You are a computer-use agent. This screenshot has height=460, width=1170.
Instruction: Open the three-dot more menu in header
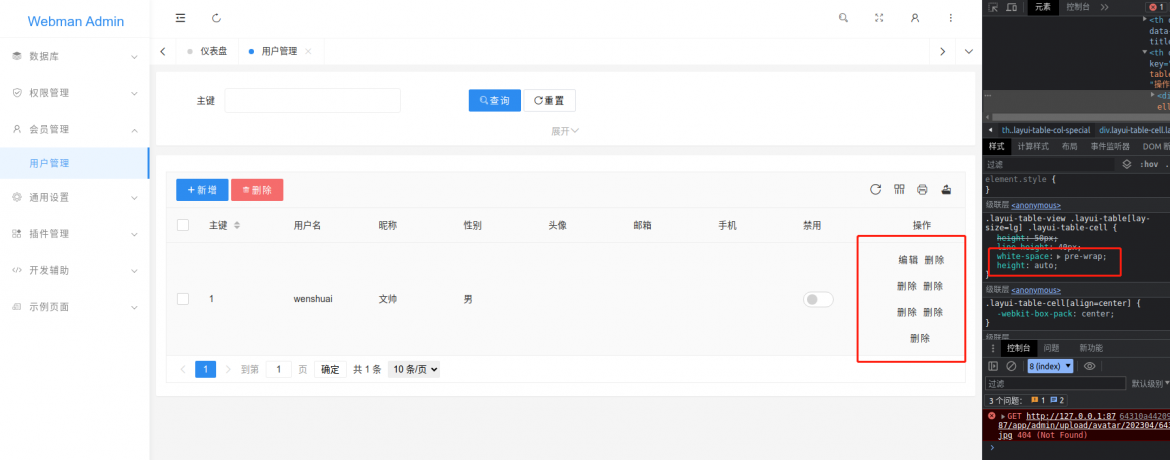coord(951,18)
